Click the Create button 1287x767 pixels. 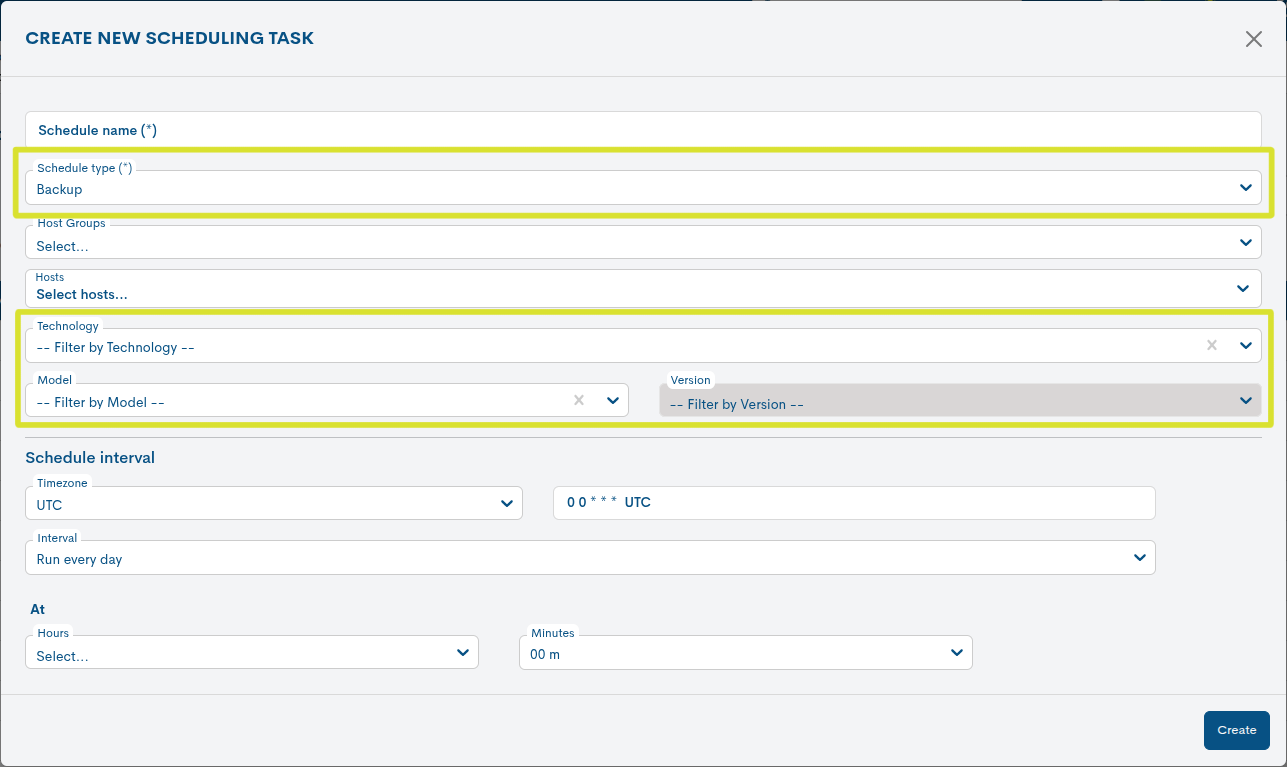1236,730
